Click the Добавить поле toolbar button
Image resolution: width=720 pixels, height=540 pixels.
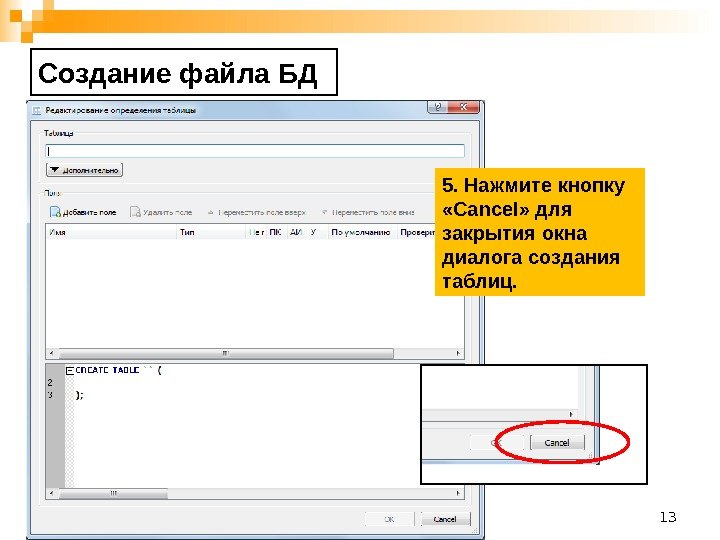pos(83,212)
